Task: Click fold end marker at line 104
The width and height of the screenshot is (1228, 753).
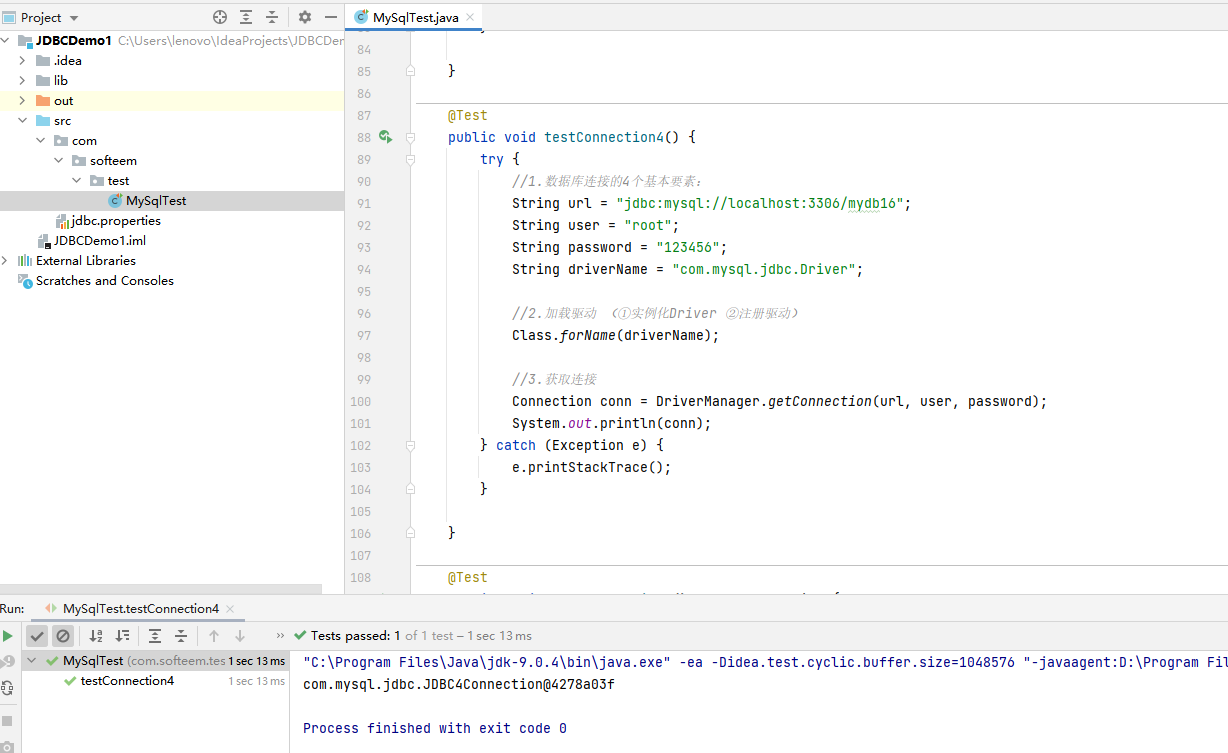Action: pos(411,489)
